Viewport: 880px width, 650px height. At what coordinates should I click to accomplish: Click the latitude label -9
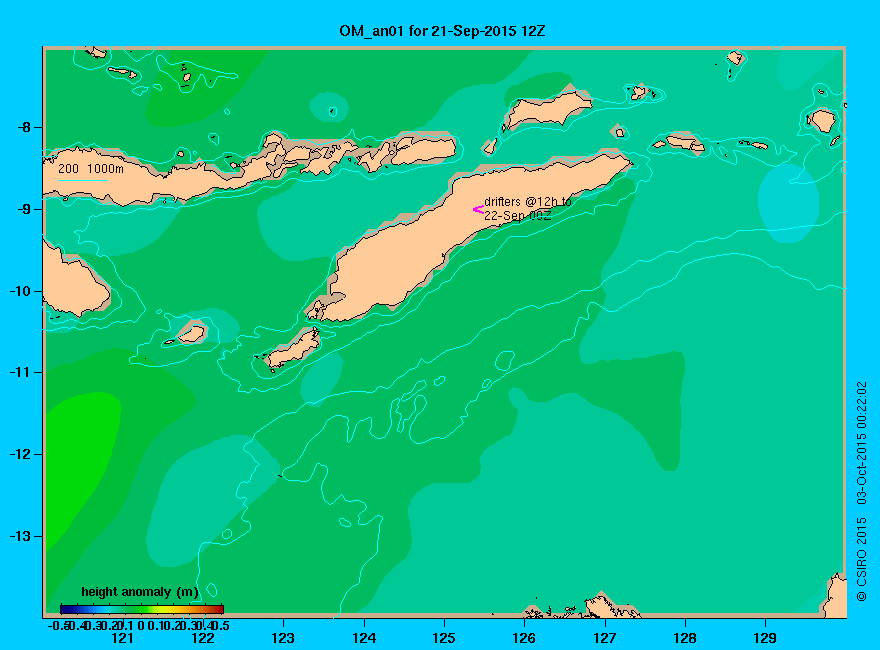coord(24,209)
